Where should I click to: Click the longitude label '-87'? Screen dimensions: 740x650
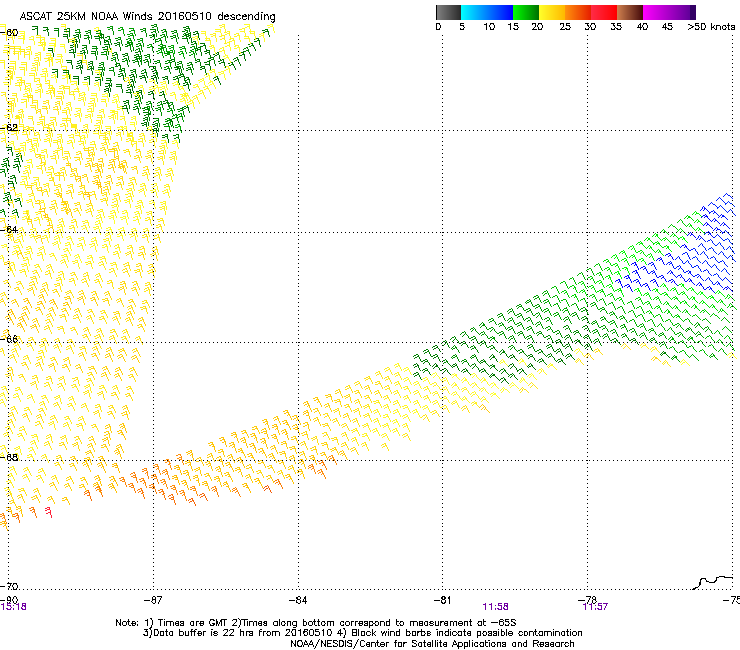pos(153,600)
